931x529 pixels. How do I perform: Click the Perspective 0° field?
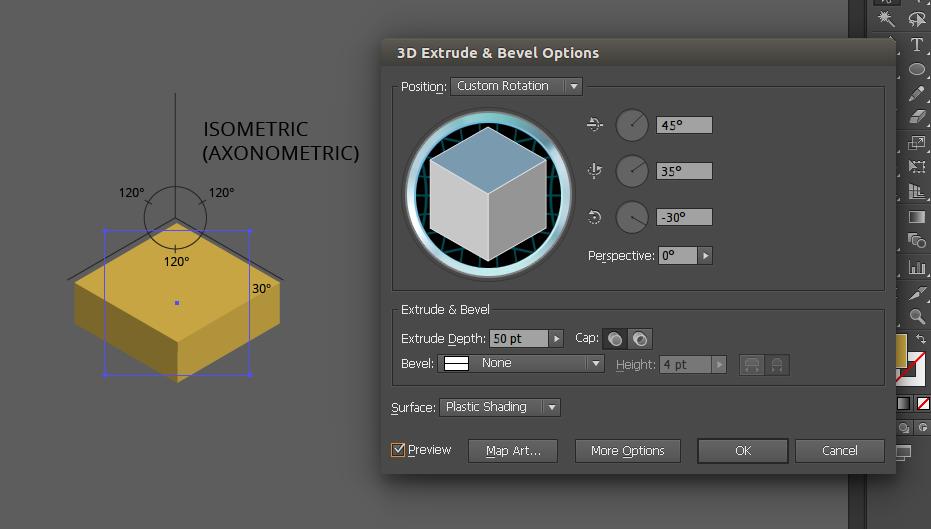point(677,255)
